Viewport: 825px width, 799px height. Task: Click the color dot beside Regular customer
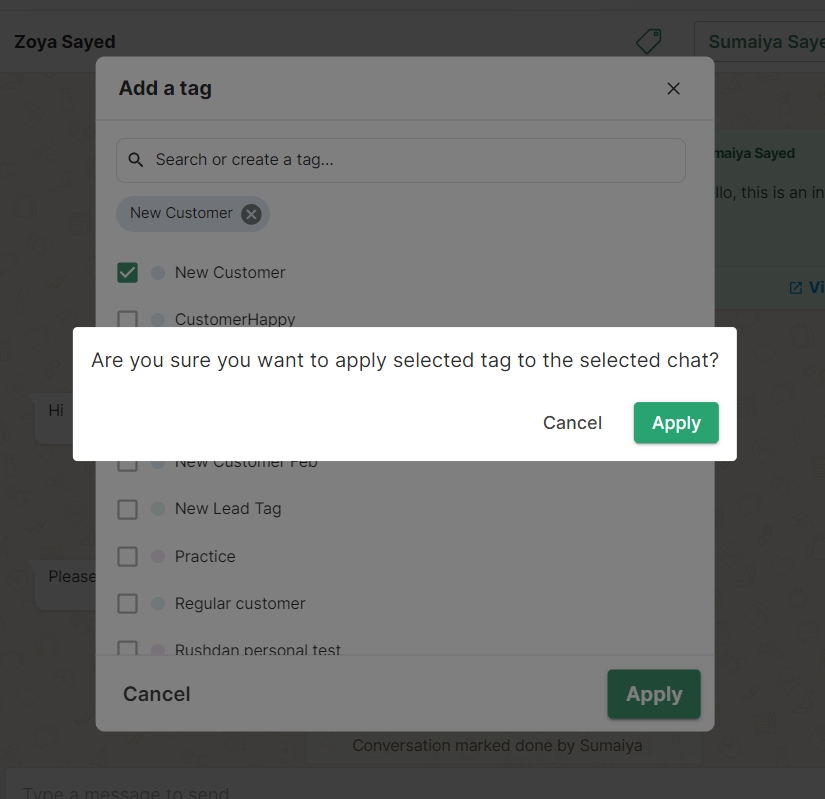coord(157,604)
